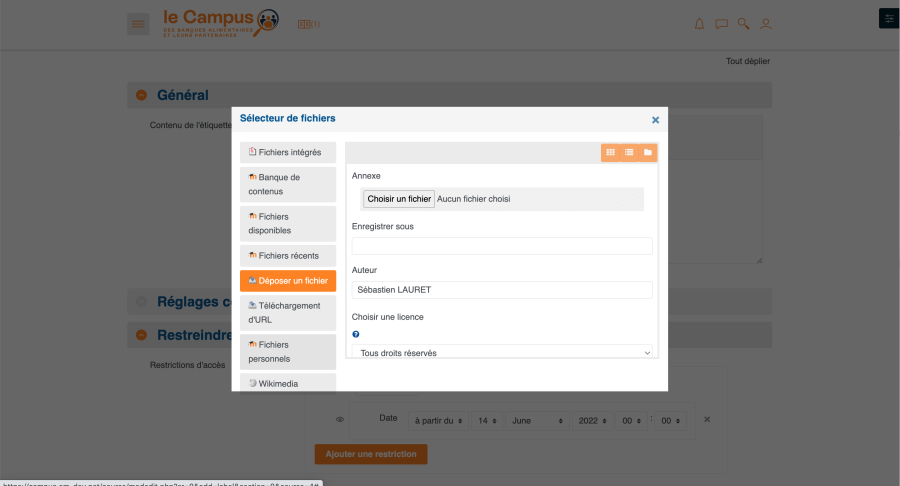Open the messages chat bubble icon

click(721, 24)
